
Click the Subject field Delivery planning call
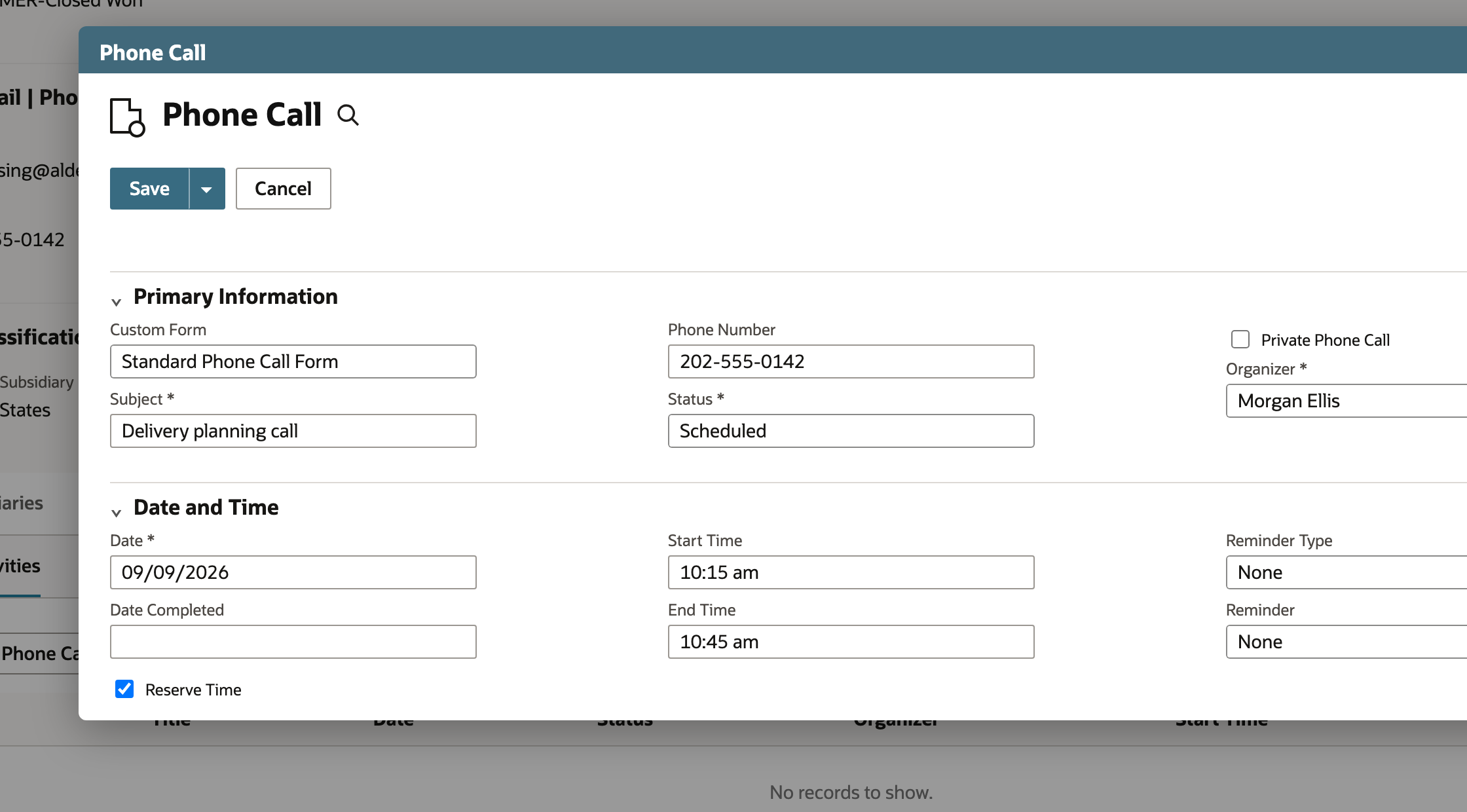[x=293, y=431]
